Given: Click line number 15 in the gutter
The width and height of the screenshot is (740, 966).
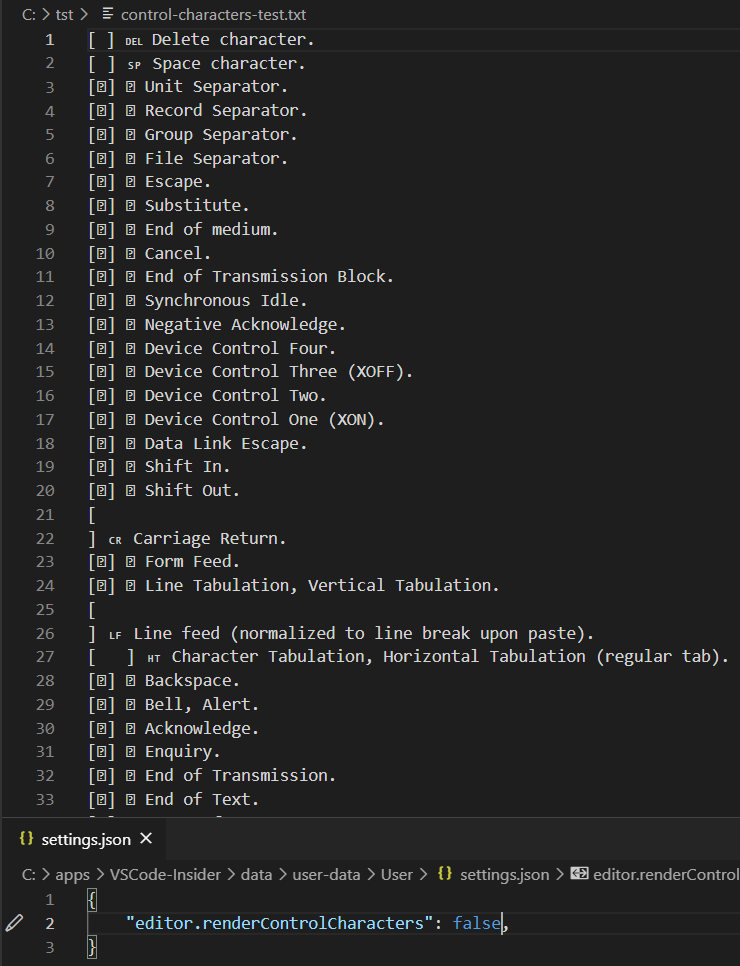Looking at the screenshot, I should pyautogui.click(x=46, y=371).
